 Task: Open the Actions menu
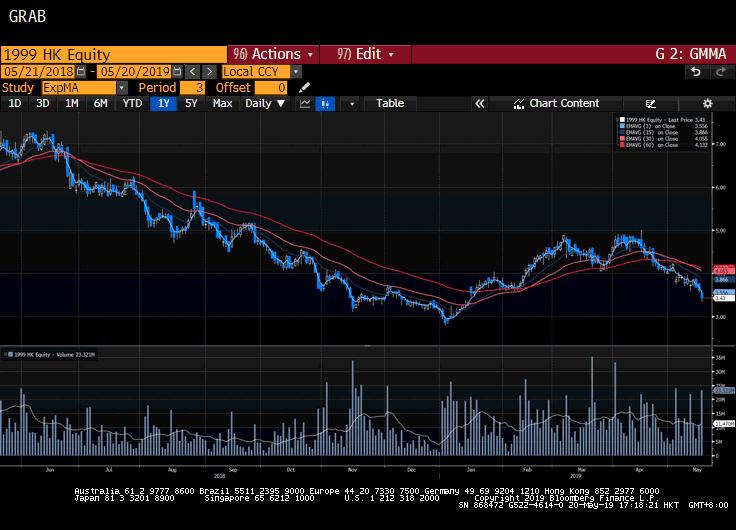click(273, 54)
